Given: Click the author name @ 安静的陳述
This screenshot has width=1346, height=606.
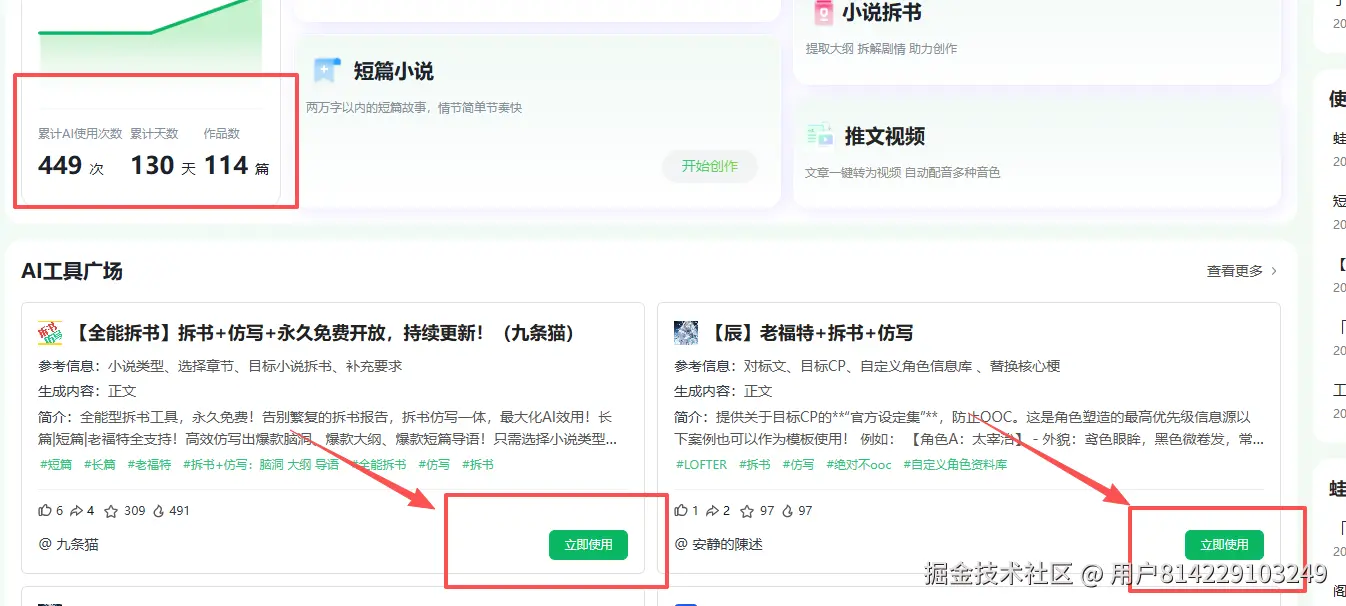Looking at the screenshot, I should pyautogui.click(x=719, y=545).
